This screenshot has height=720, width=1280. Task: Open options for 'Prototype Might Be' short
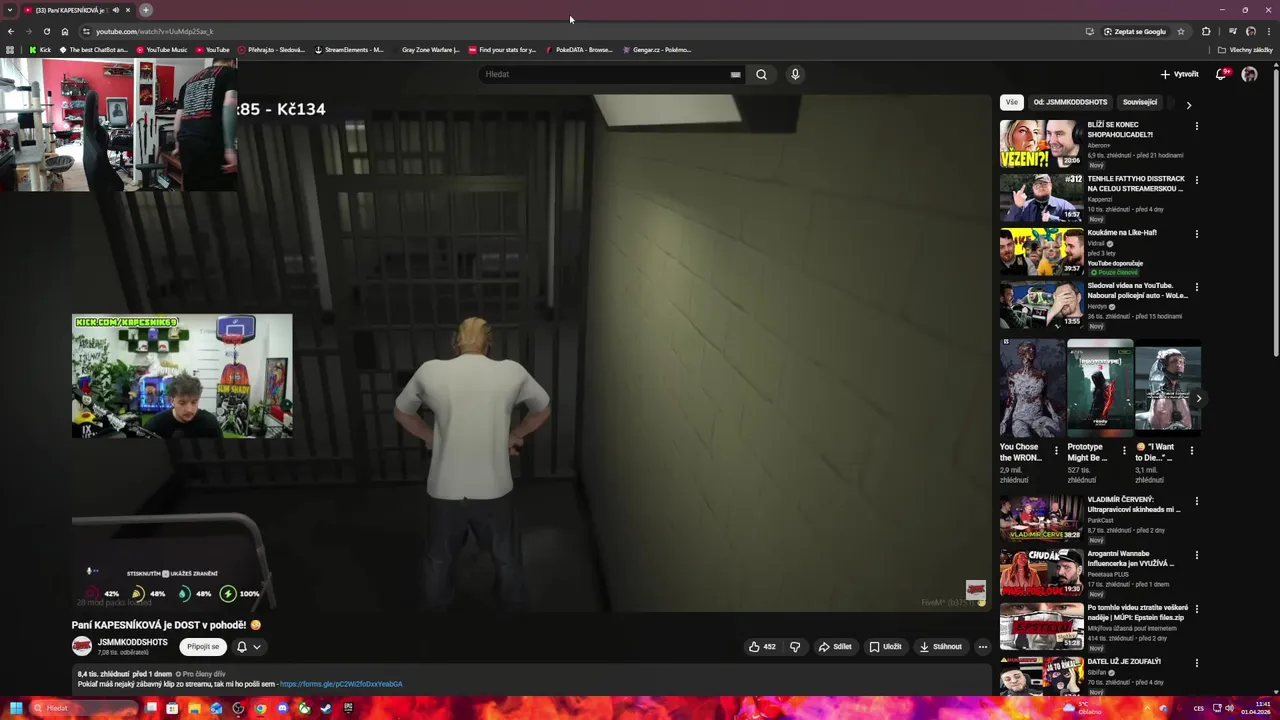[1124, 451]
